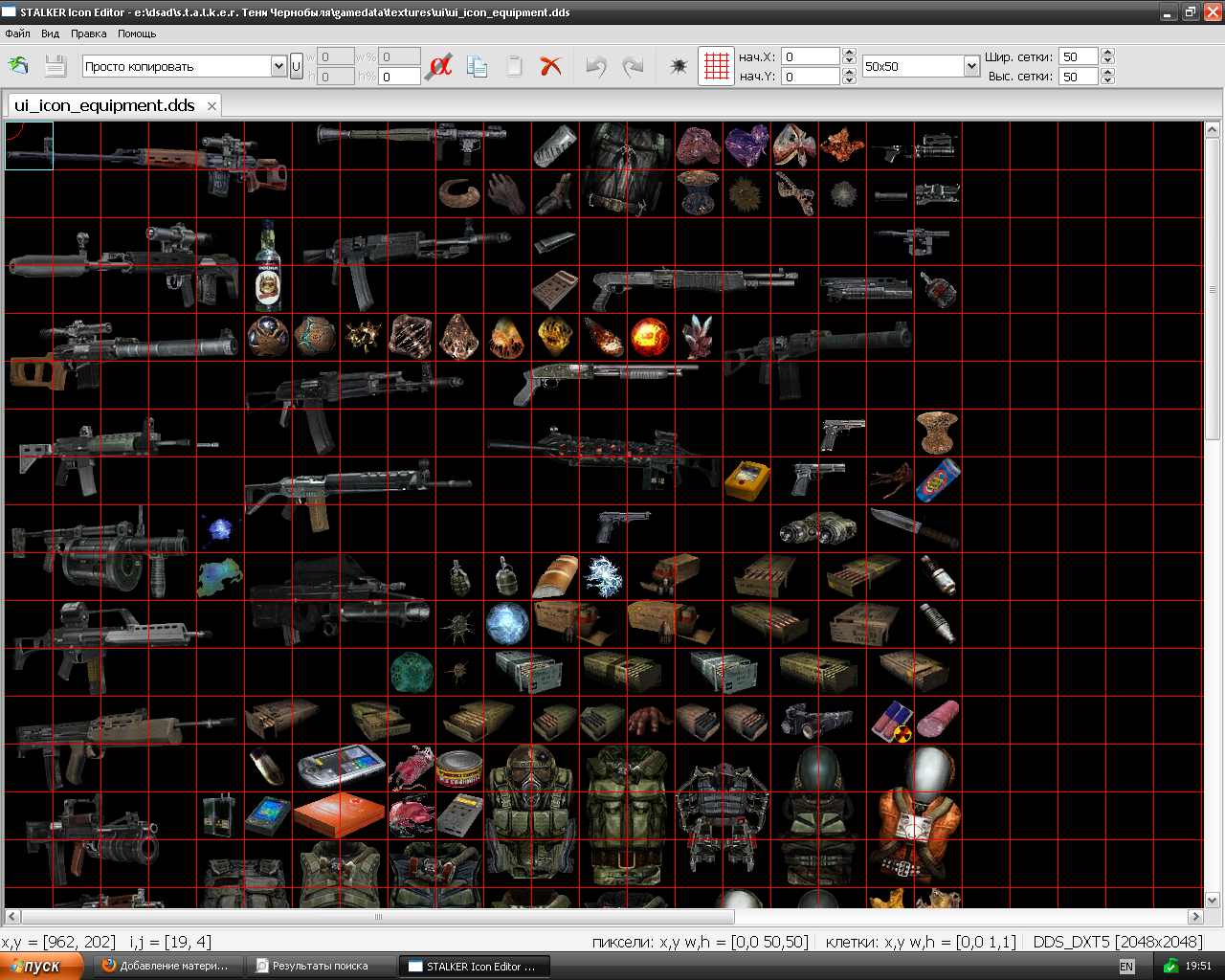Select the canned food tin icon
This screenshot has height=980, width=1225.
coord(459,768)
